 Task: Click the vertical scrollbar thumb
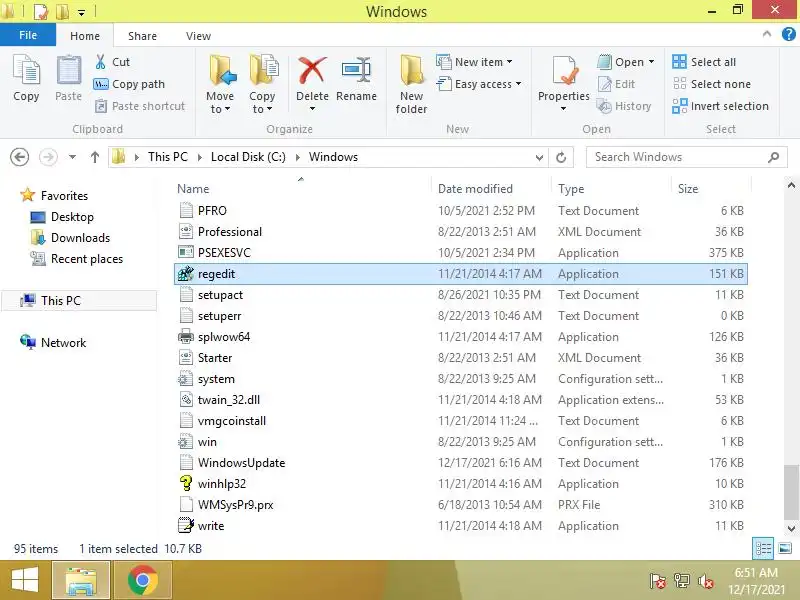pos(791,491)
